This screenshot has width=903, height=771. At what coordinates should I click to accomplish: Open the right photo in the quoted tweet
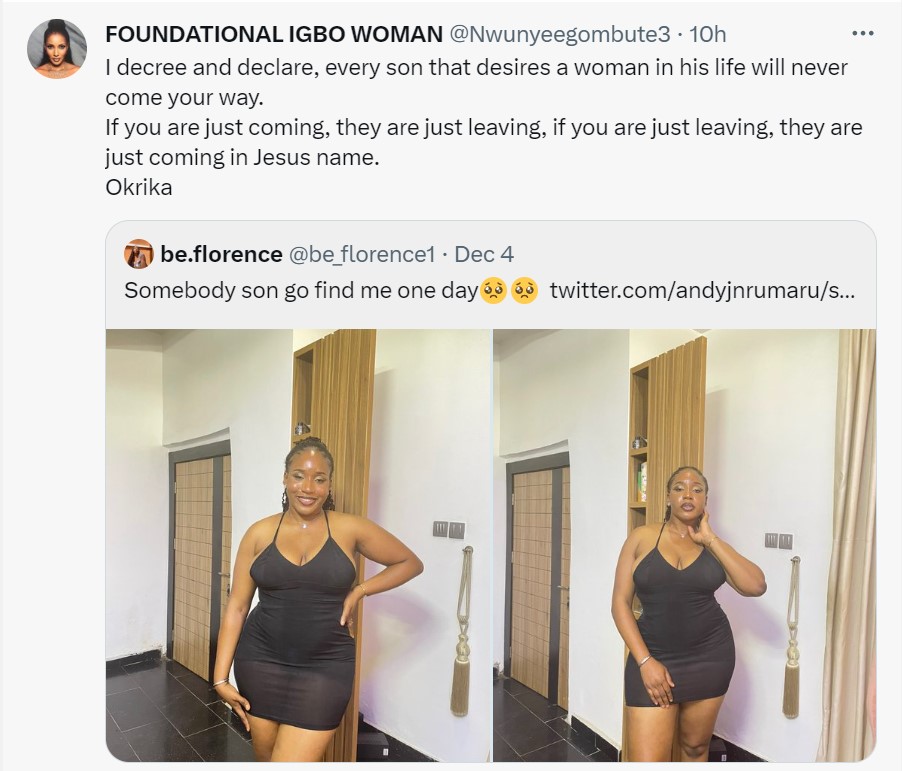click(685, 545)
